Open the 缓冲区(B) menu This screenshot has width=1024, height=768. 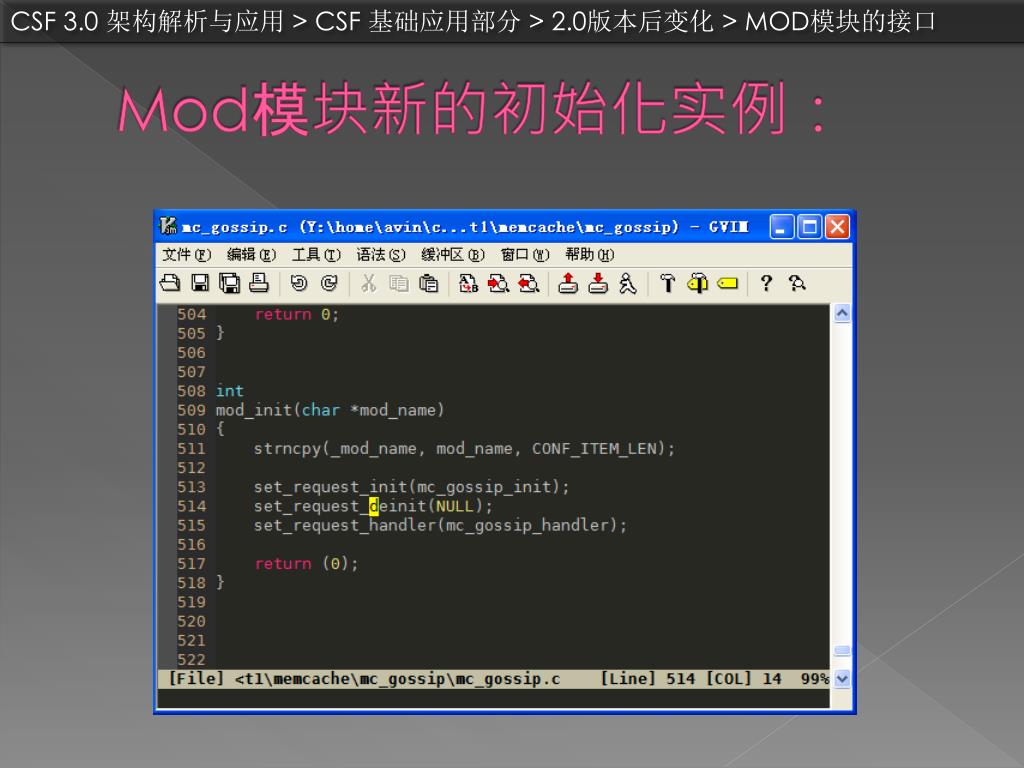click(453, 255)
